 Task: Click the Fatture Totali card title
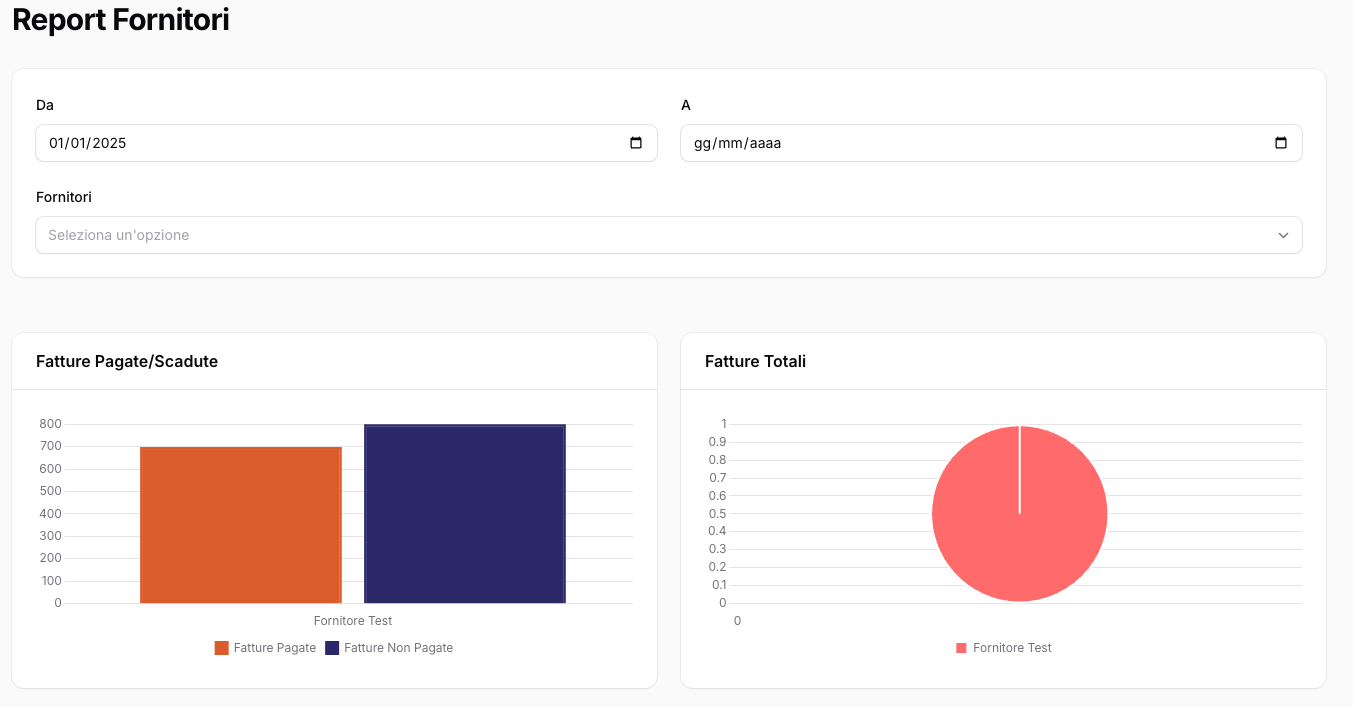click(755, 361)
